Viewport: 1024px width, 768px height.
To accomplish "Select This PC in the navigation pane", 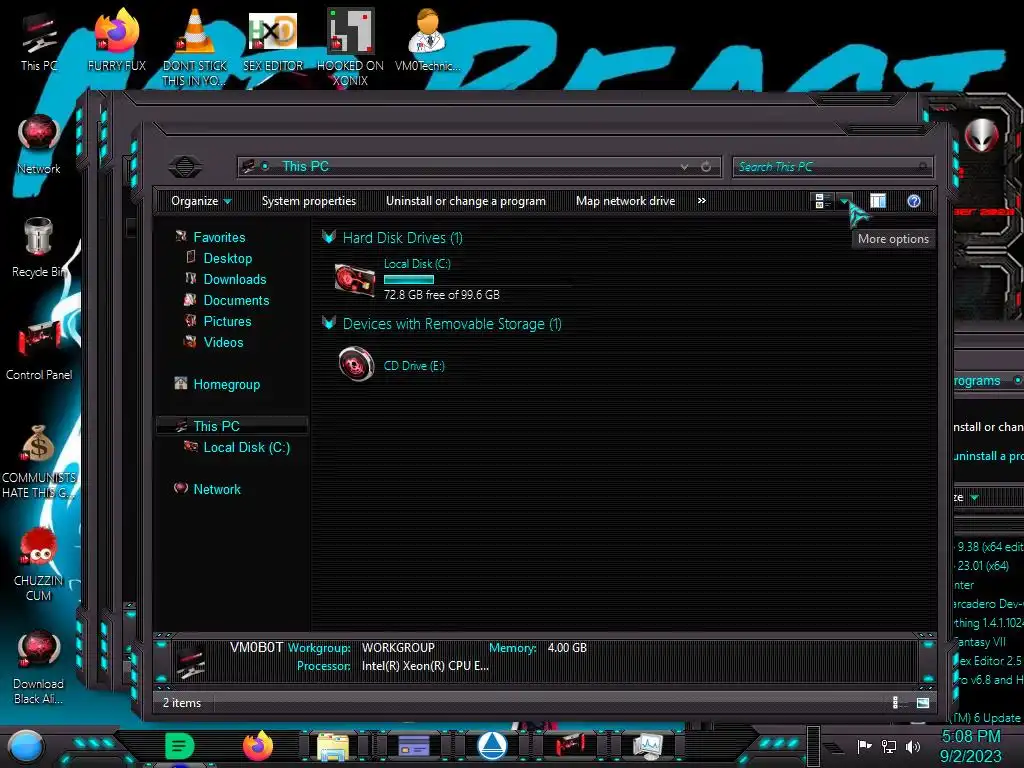I will tap(216, 426).
